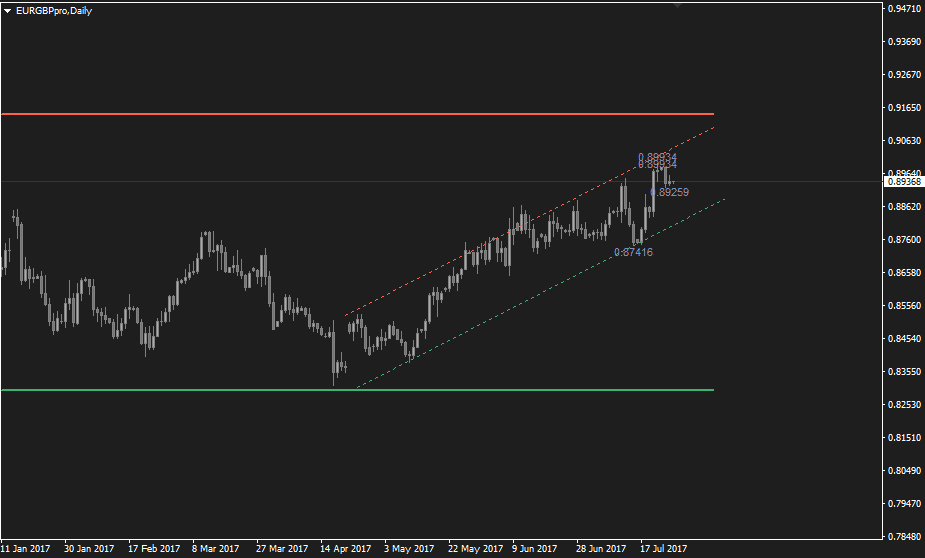Click the 0.81510 price scale value

pyautogui.click(x=904, y=438)
